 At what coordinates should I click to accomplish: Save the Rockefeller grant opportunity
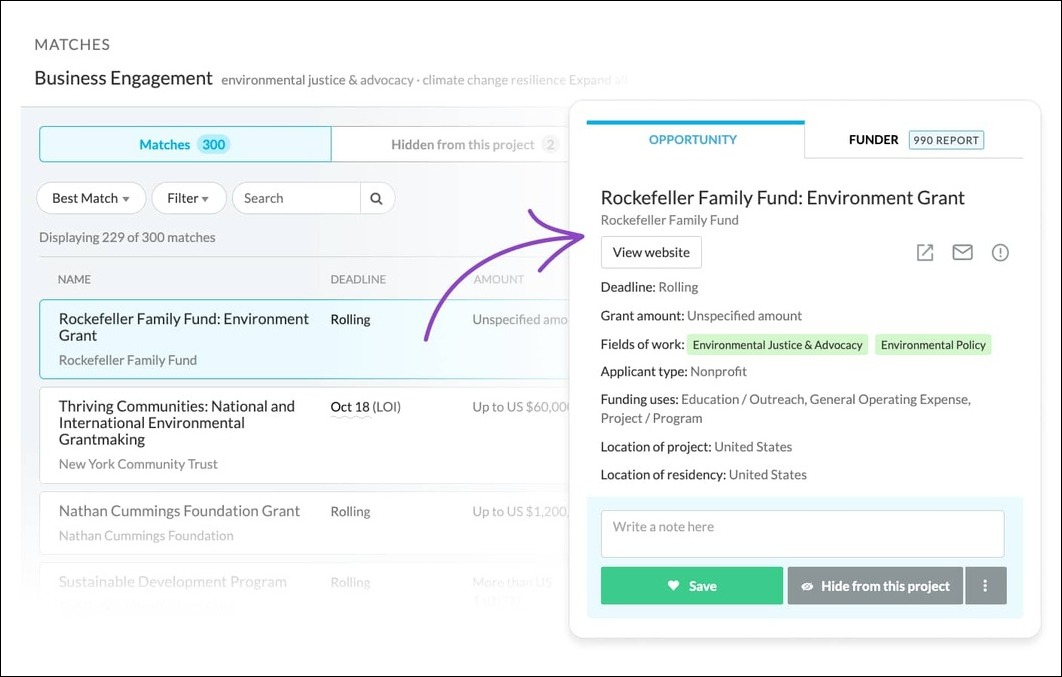click(691, 586)
